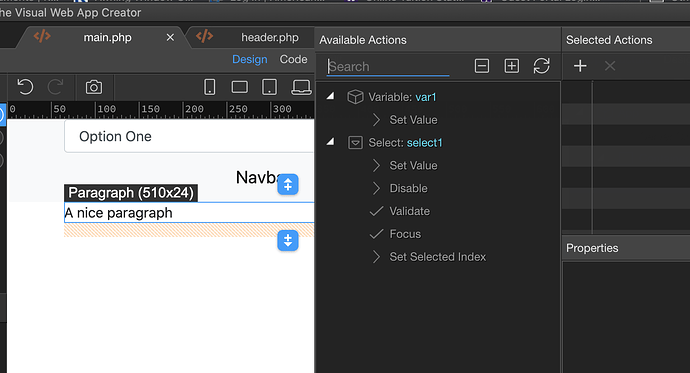
Task: Switch to the header.php tab
Action: click(270, 37)
